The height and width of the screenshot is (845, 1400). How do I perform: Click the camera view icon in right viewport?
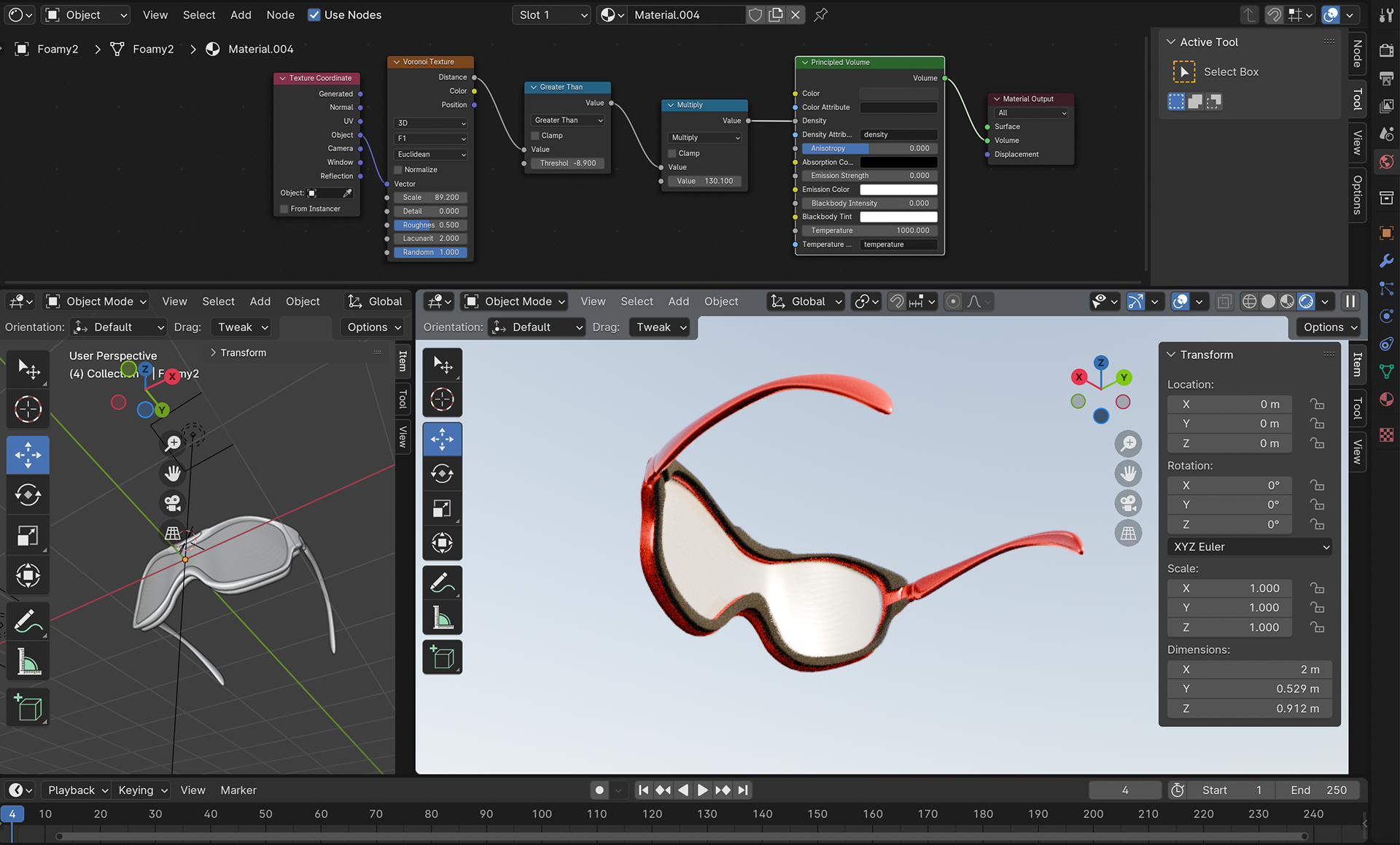[1128, 503]
